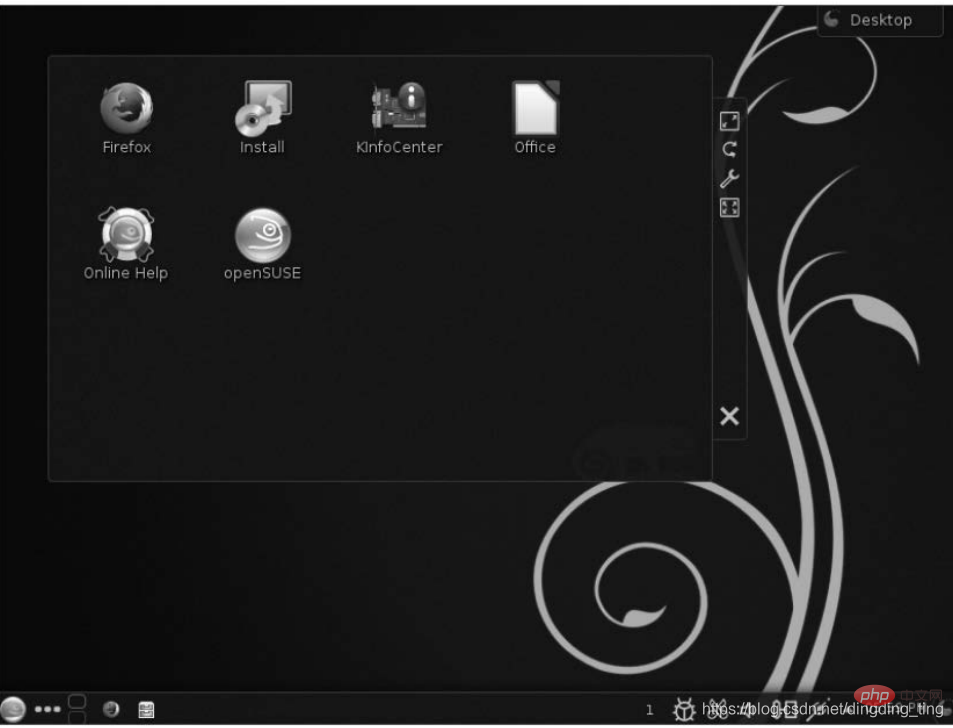Open folder view settings wrench icon
The image size is (953, 728).
(729, 178)
